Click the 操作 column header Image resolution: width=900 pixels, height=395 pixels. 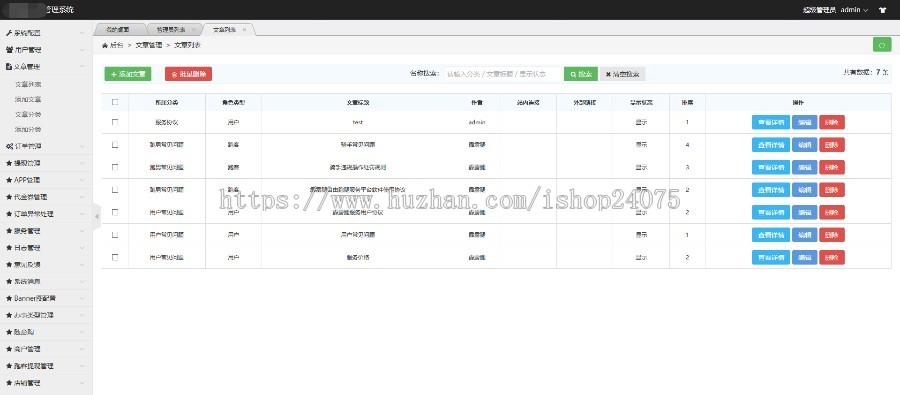(x=798, y=102)
